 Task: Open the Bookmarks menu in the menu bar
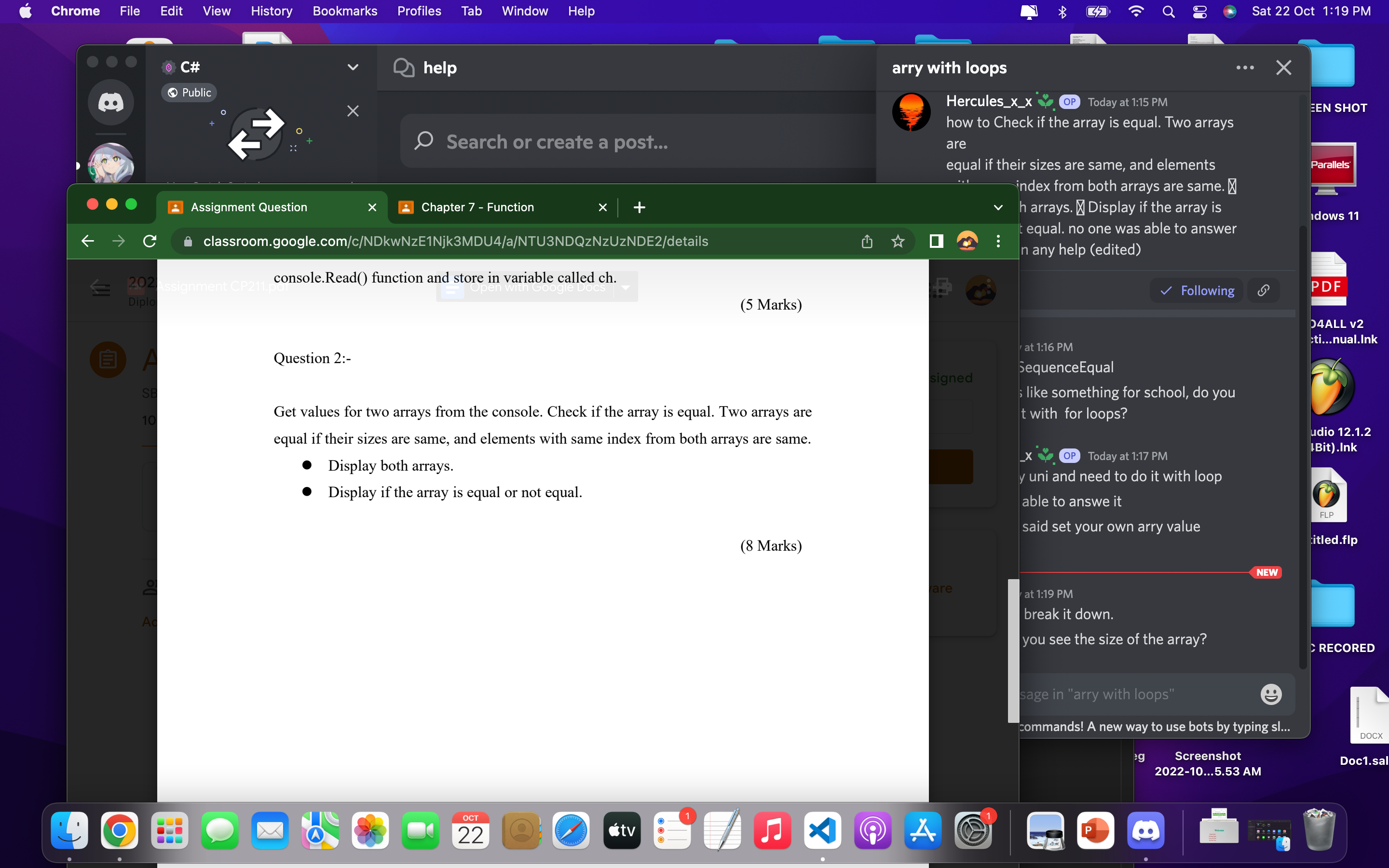344,11
